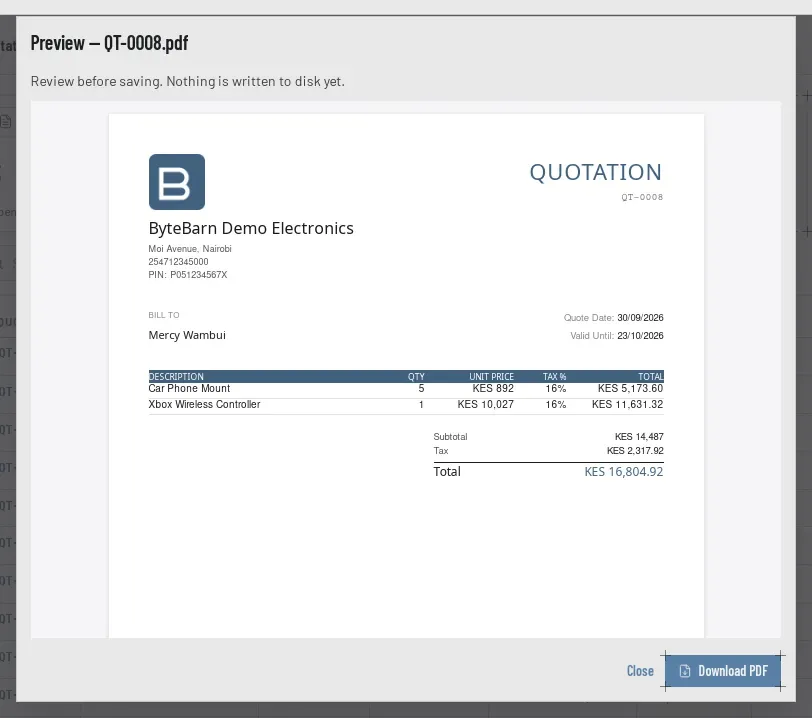Click the QTY column header

click(x=416, y=377)
